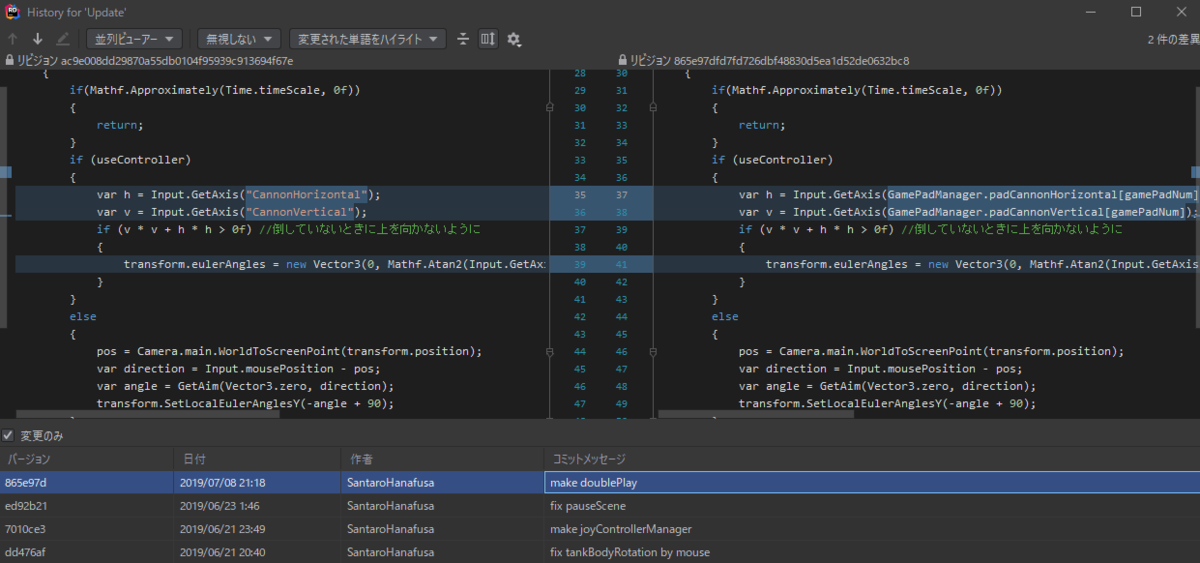The height and width of the screenshot is (563, 1200).
Task: Click the lock icon beside revision 865e97d
Action: click(623, 61)
